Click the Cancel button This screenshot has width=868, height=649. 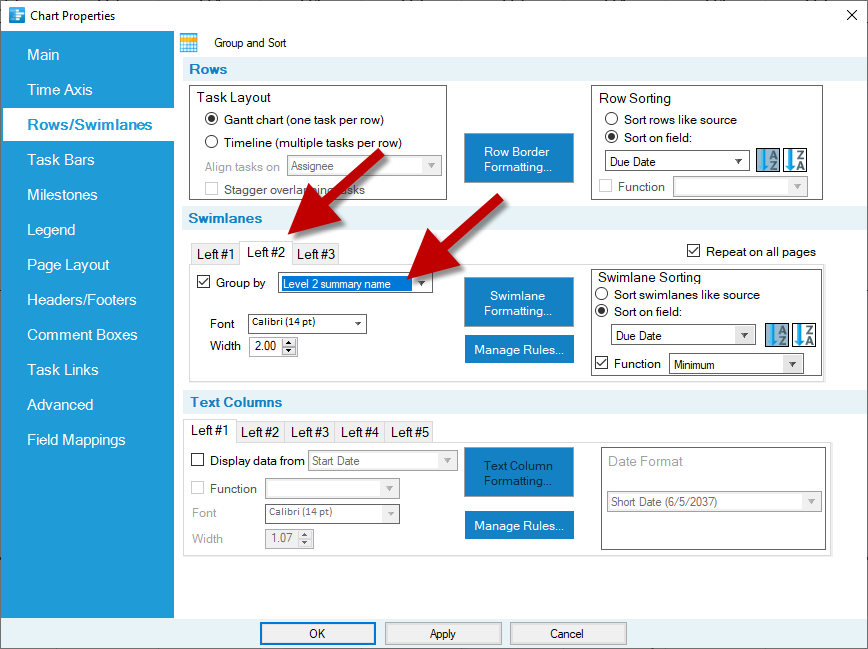[x=568, y=633]
